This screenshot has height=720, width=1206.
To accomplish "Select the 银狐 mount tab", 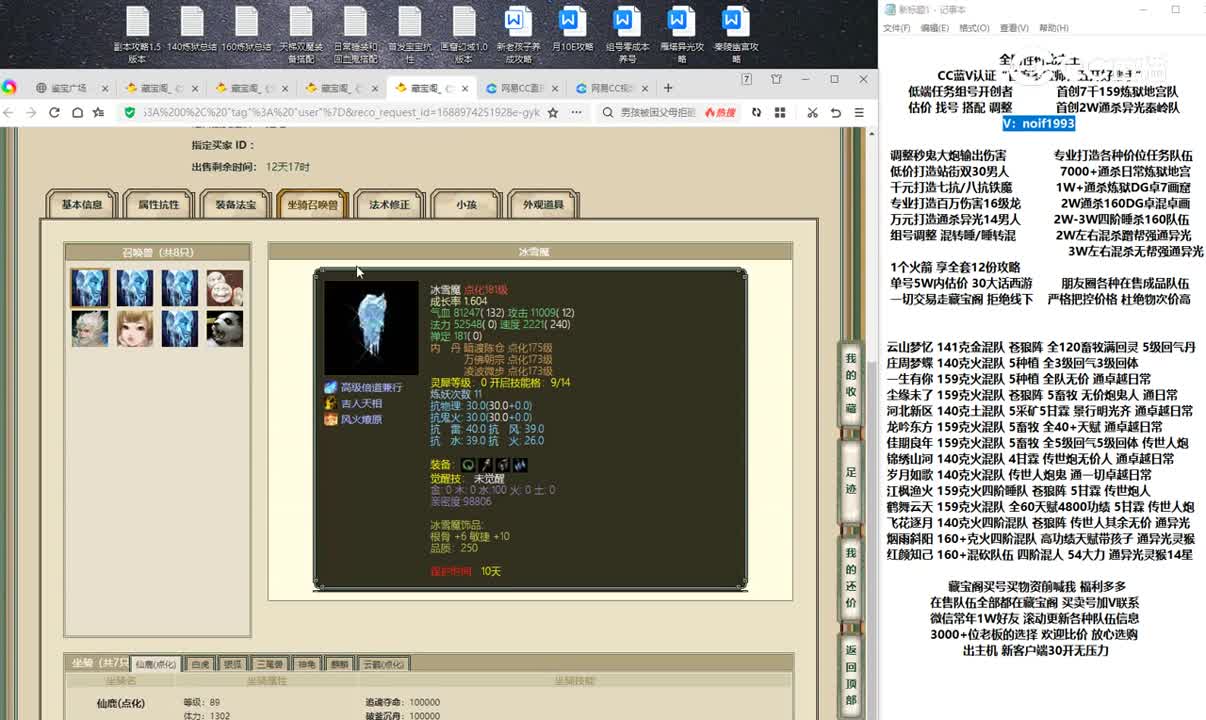I will tap(232, 664).
